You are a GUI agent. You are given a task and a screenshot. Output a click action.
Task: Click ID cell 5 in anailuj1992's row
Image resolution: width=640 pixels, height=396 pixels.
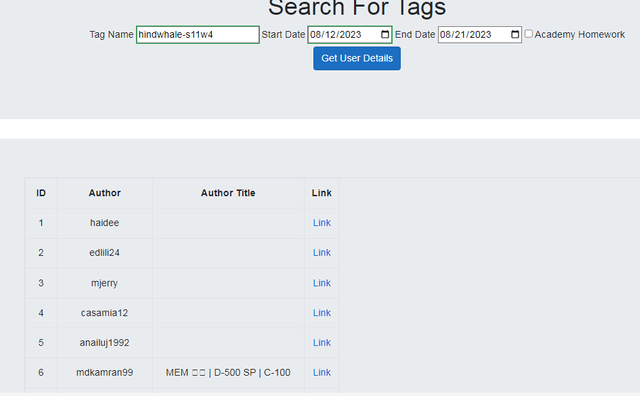[x=41, y=343]
